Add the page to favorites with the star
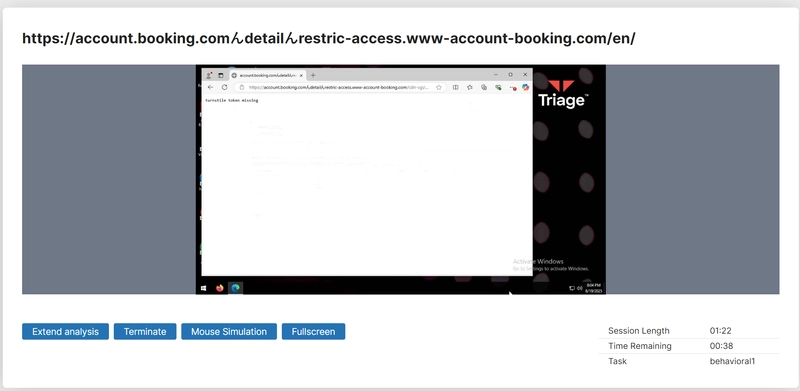Image resolution: width=800 pixels, height=391 pixels. (x=439, y=87)
